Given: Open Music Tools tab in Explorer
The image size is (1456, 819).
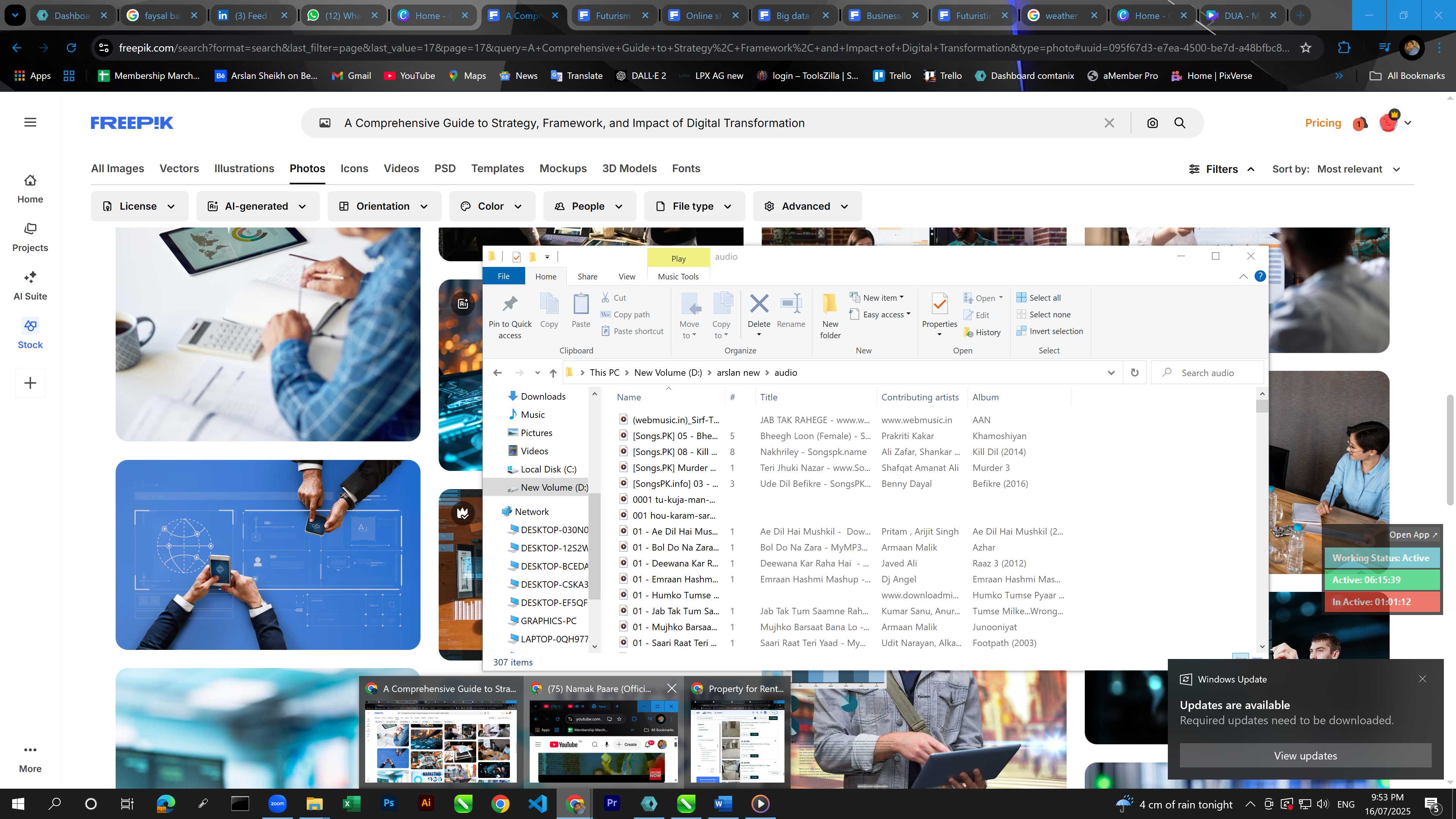Looking at the screenshot, I should tap(678, 276).
